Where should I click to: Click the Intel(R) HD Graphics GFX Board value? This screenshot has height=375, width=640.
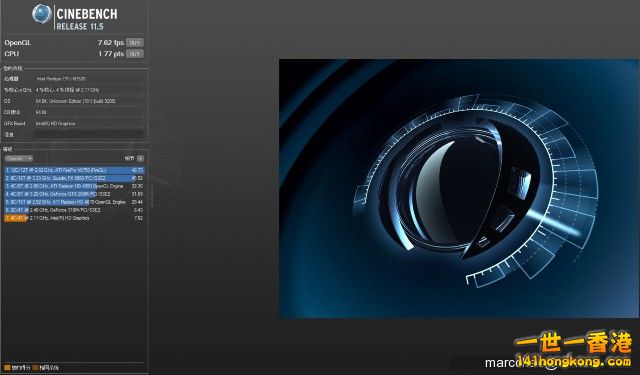[x=56, y=123]
